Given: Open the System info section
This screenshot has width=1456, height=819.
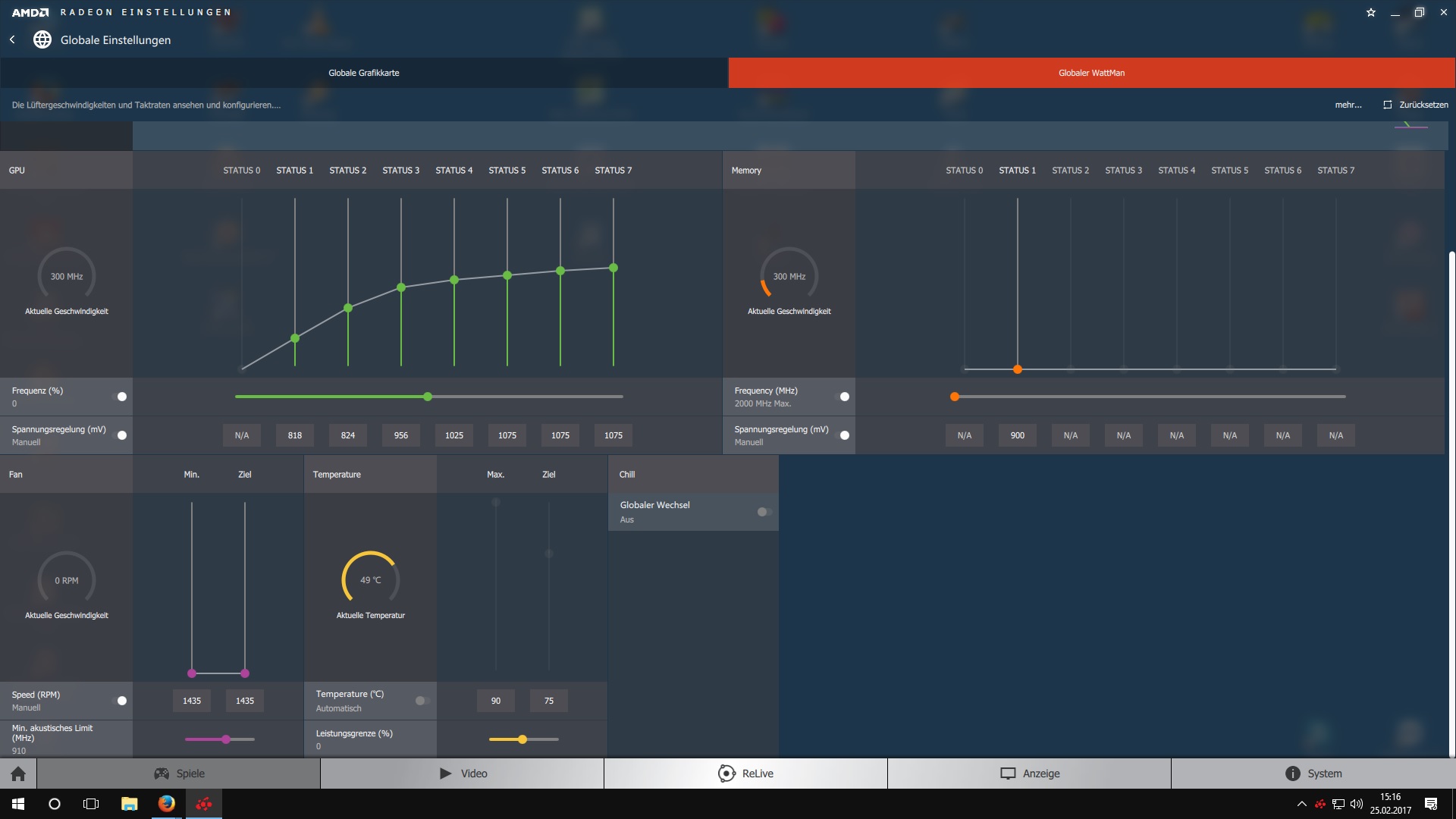Looking at the screenshot, I should pos(1313,773).
